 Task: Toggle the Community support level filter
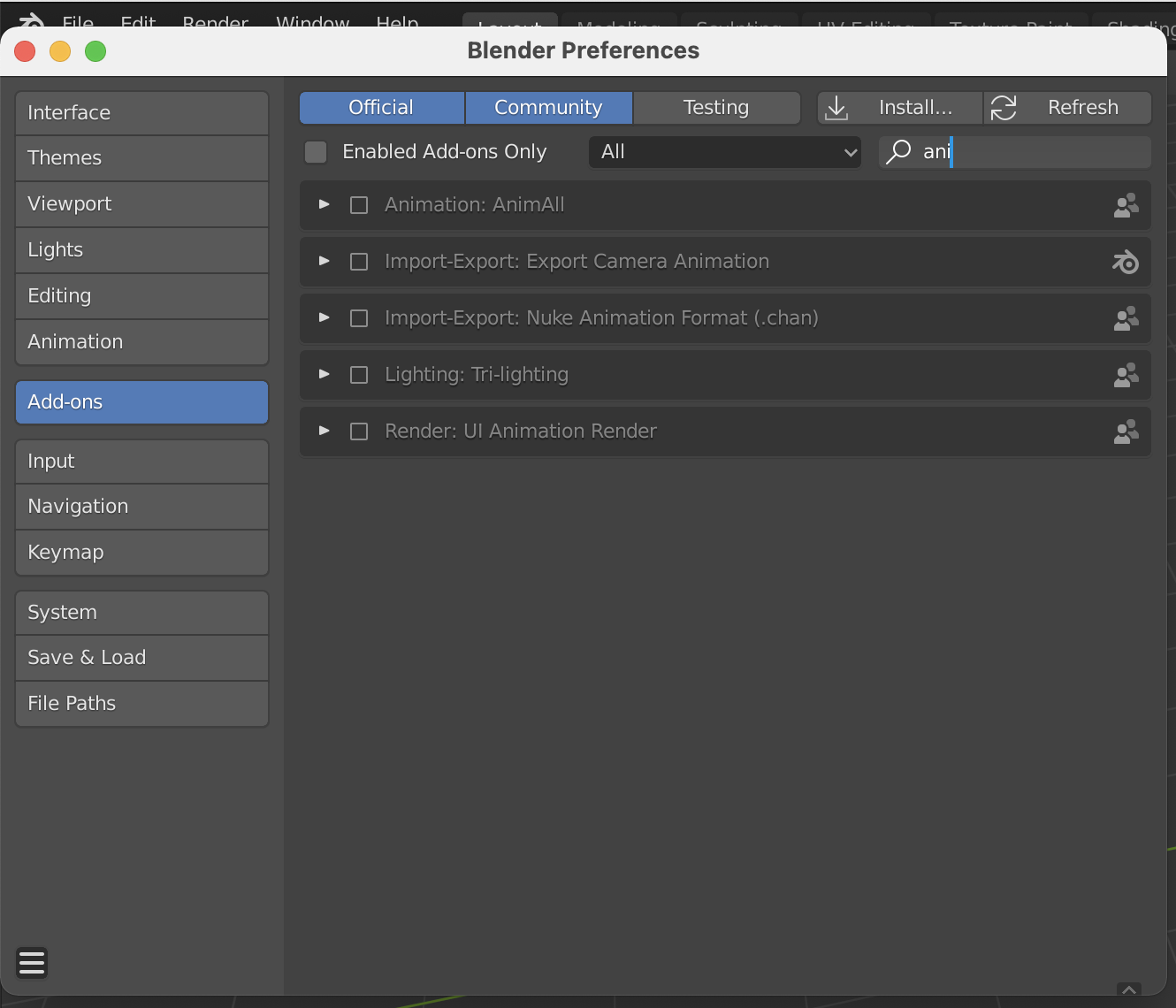click(548, 108)
